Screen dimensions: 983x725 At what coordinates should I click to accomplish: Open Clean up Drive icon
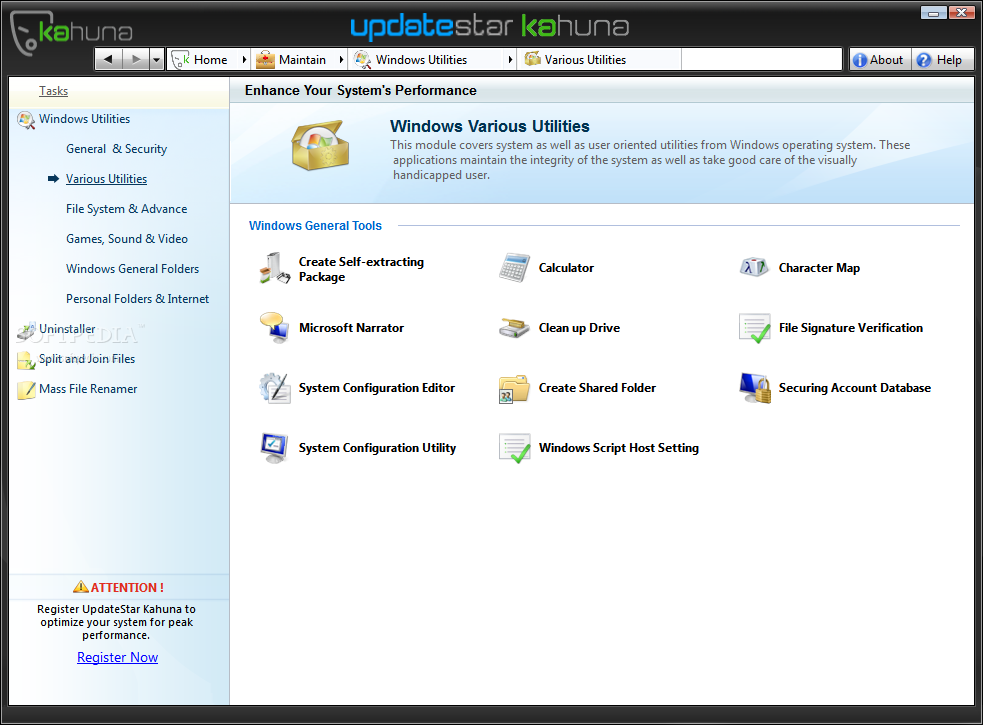click(x=514, y=328)
